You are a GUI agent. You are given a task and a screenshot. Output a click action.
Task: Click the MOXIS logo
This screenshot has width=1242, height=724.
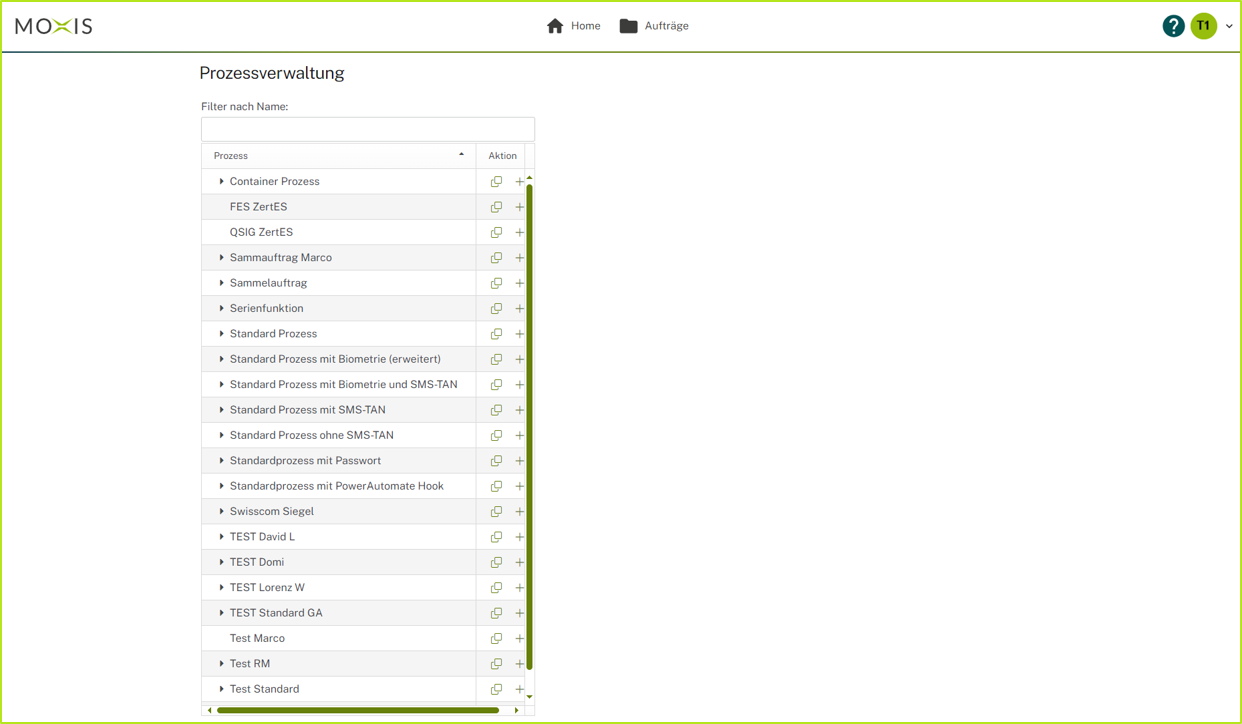point(54,26)
